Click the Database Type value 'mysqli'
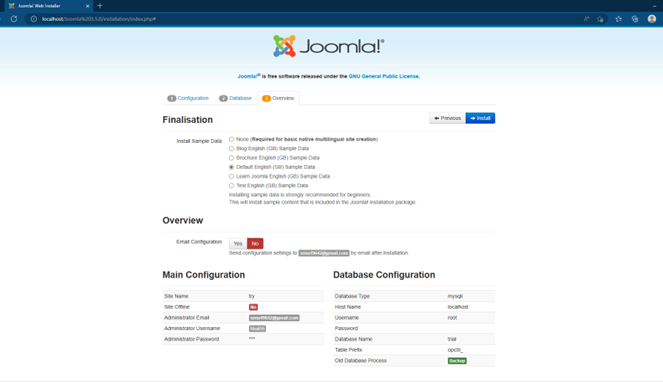The height and width of the screenshot is (382, 663). (455, 296)
